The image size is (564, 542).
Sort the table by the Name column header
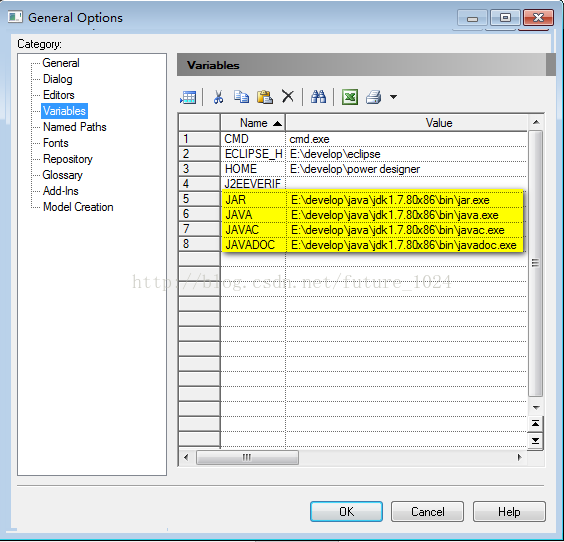pos(253,123)
